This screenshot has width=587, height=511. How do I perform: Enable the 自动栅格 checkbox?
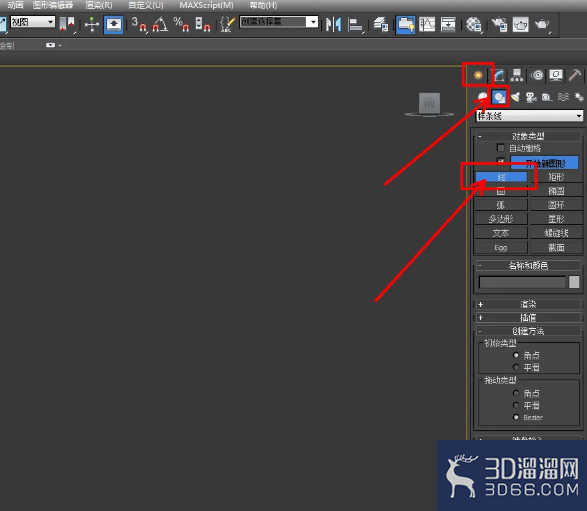pyautogui.click(x=501, y=147)
